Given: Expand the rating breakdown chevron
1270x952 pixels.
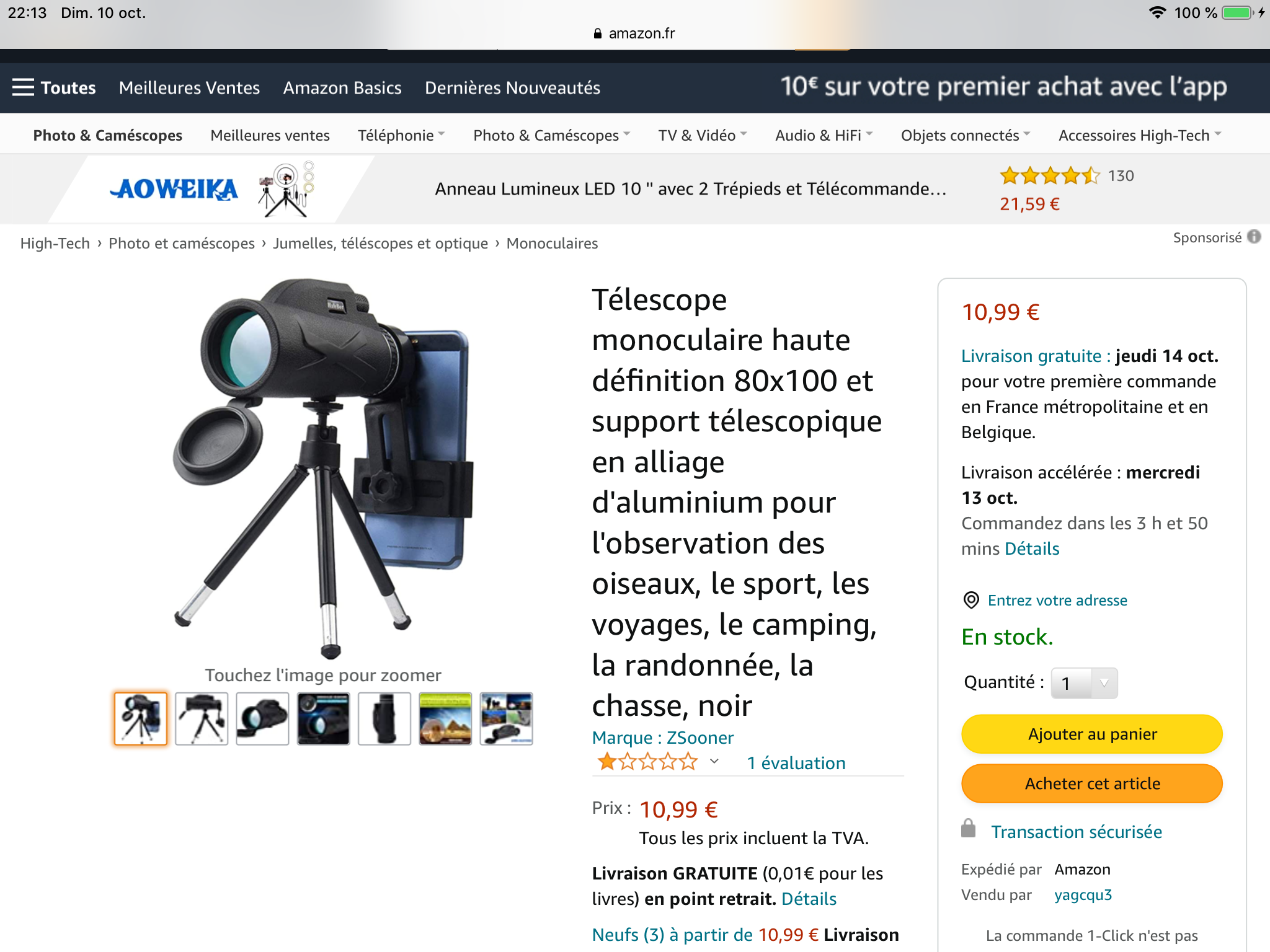Looking at the screenshot, I should [714, 761].
